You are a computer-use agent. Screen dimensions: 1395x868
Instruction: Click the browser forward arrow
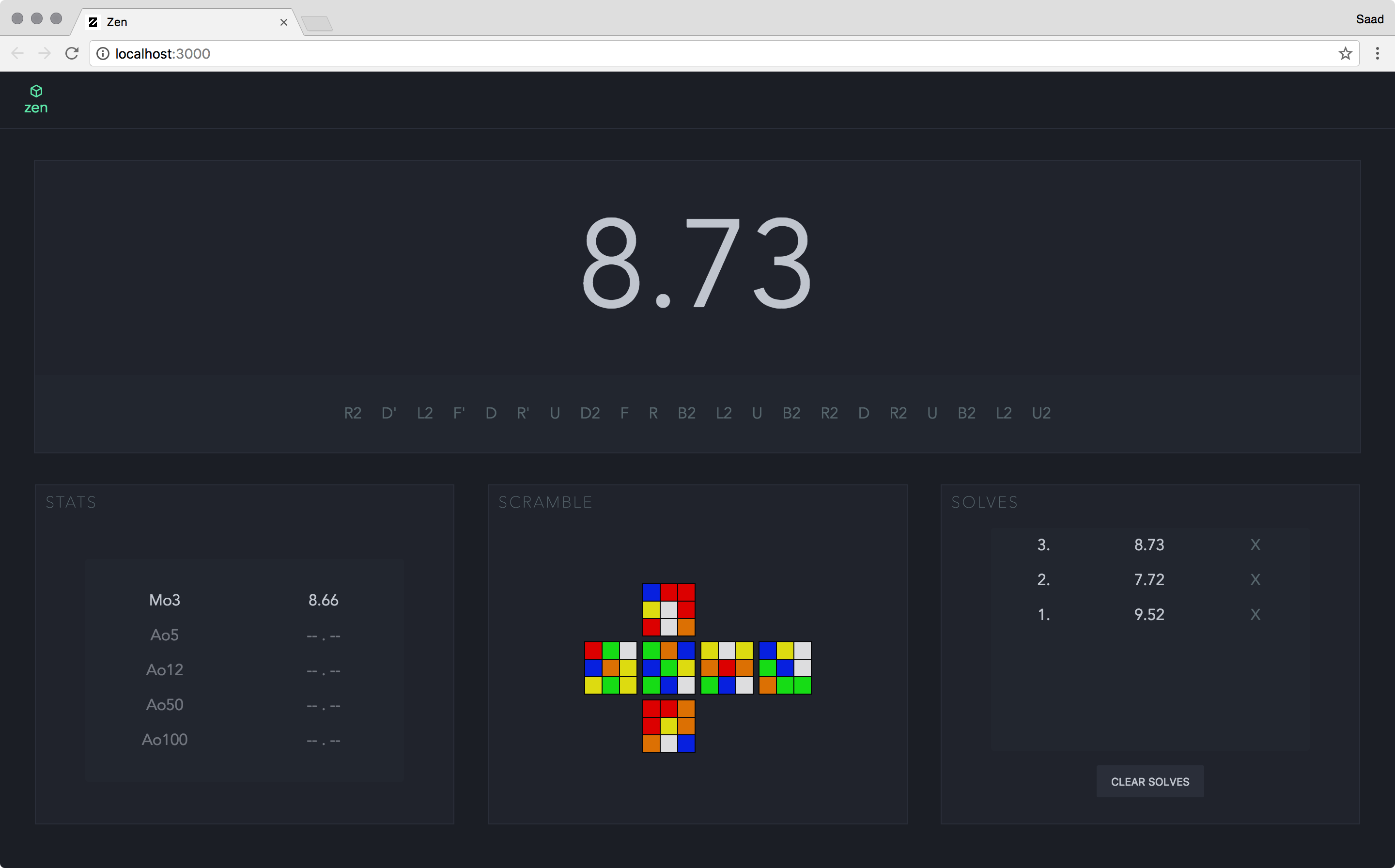(x=45, y=53)
